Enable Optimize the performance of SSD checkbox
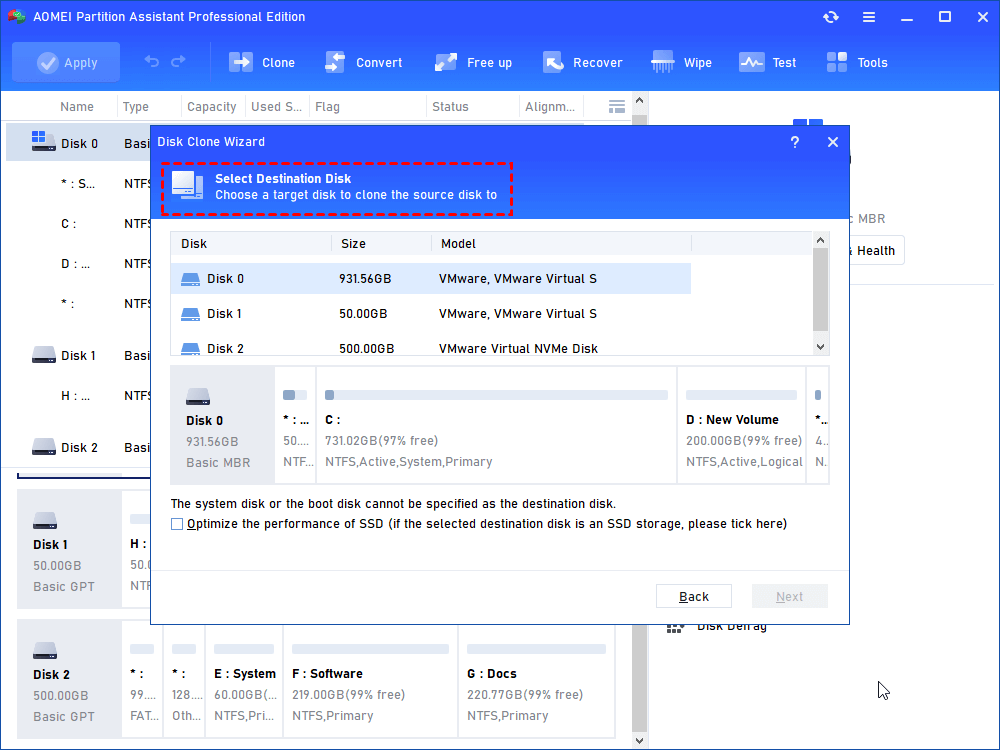Viewport: 1000px width, 750px height. [177, 524]
